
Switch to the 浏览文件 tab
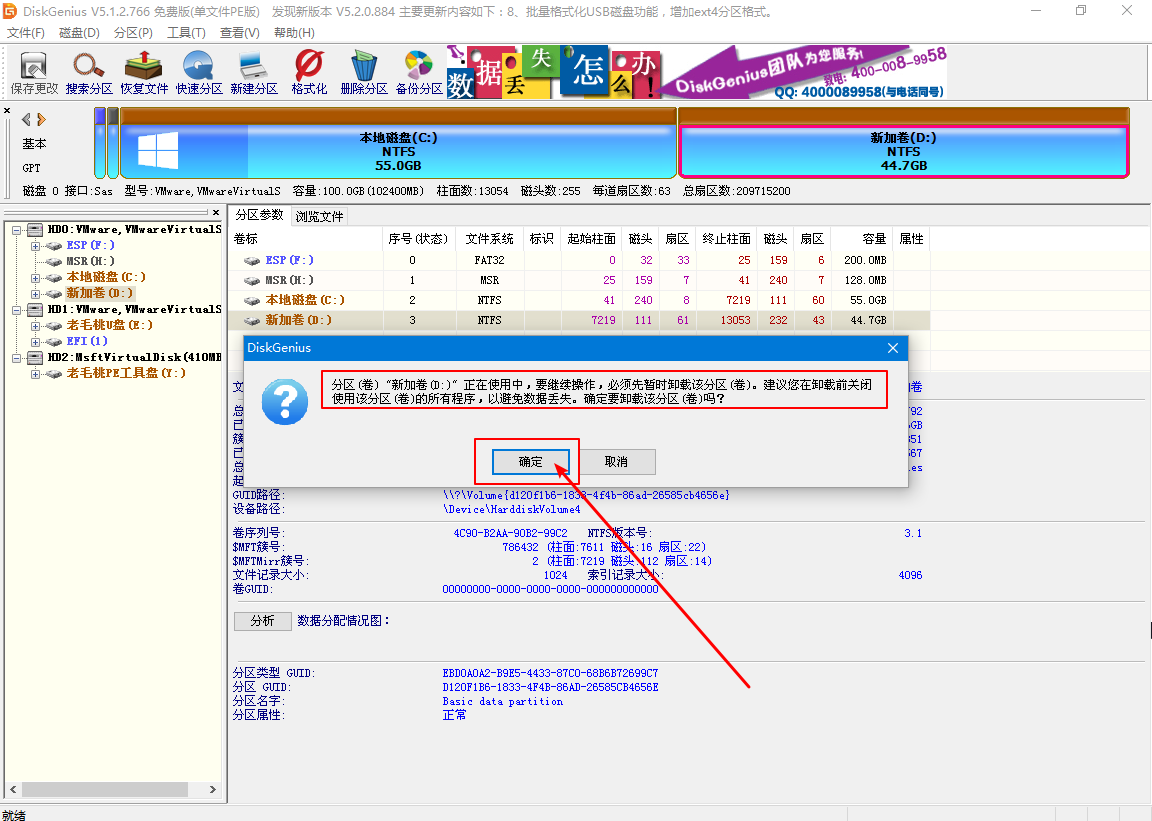coord(320,217)
